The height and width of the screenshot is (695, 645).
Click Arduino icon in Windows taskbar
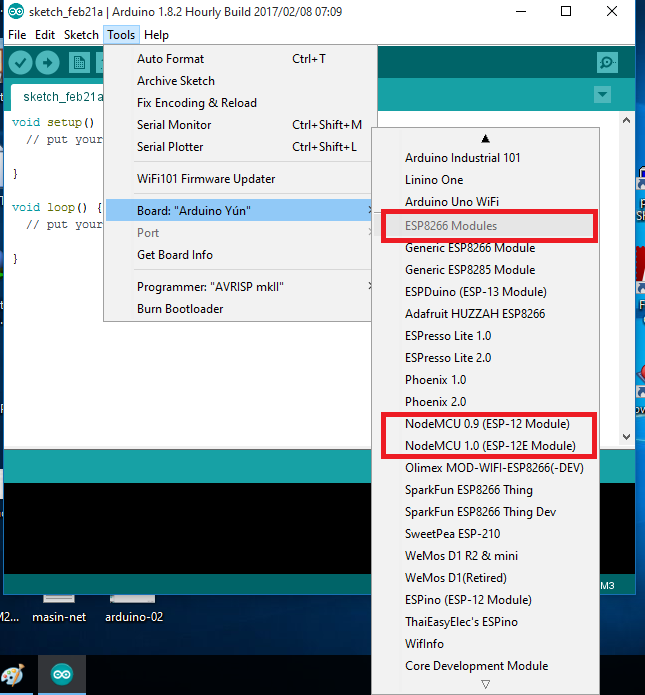coord(62,675)
